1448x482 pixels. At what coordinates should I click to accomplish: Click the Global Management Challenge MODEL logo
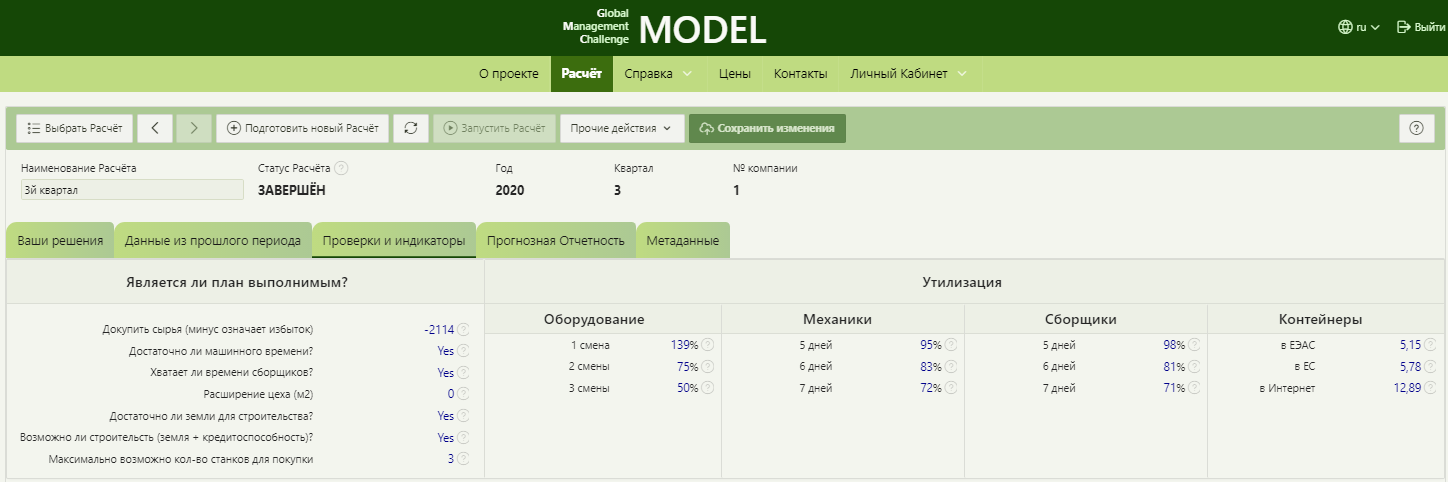pos(664,28)
